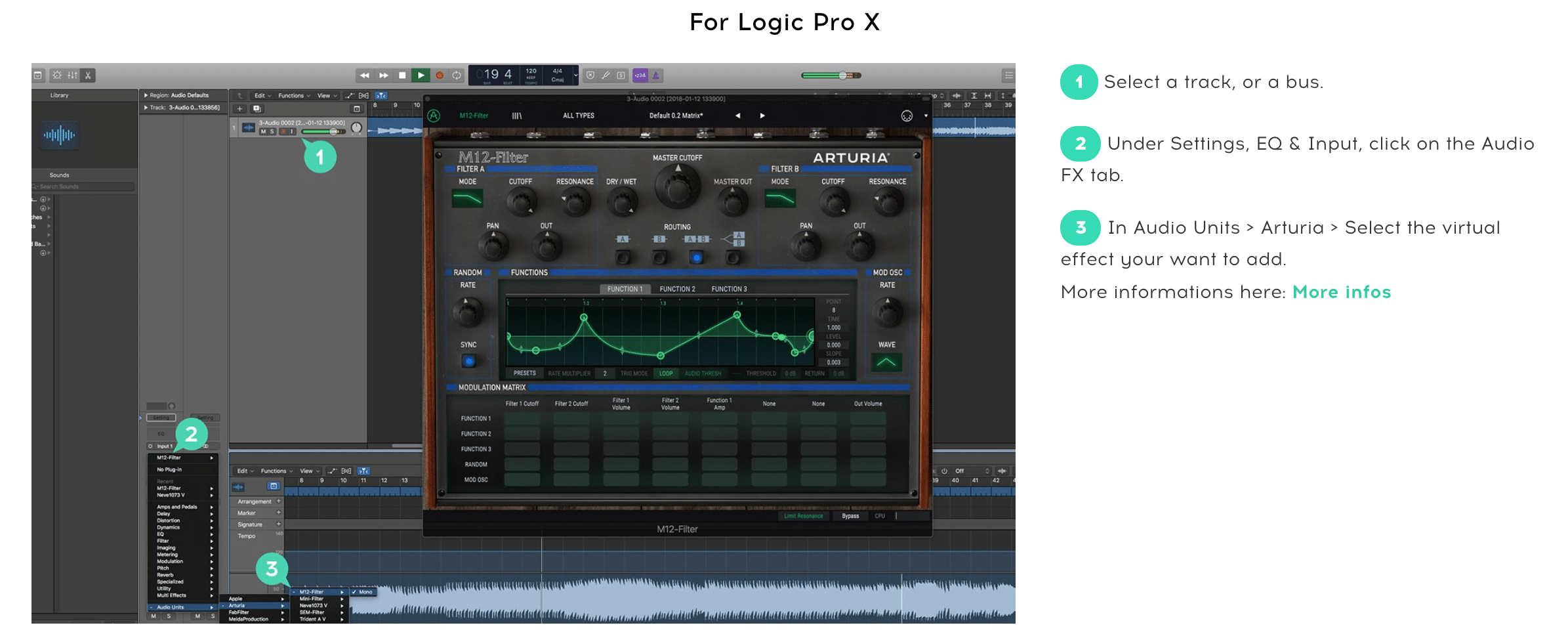Adjust the master volume slider in toolbar
This screenshot has height=642, width=1568.
tap(831, 75)
